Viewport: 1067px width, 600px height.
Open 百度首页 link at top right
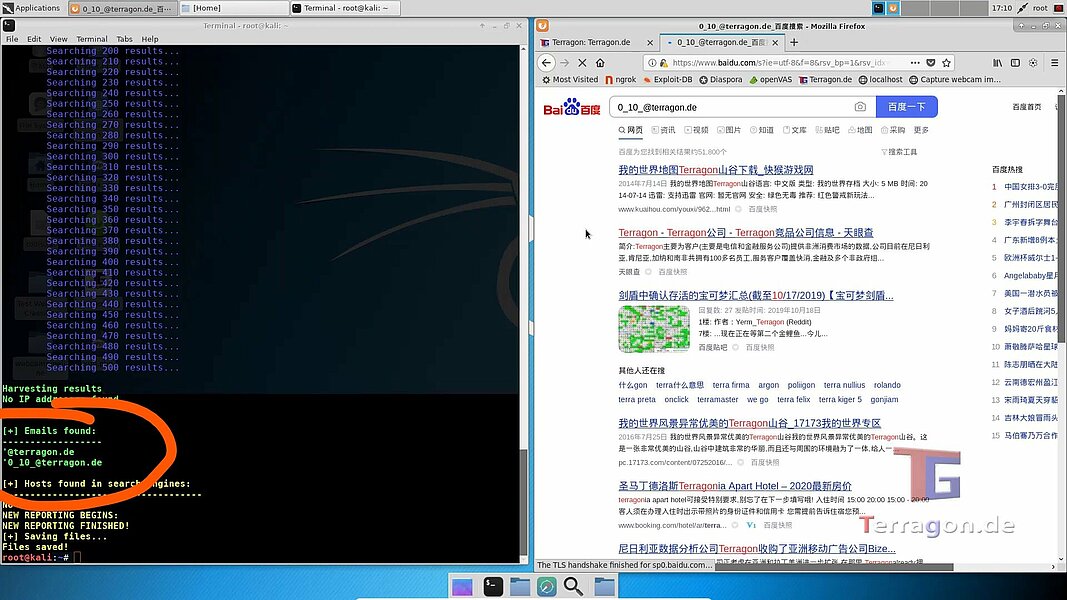coord(1026,107)
